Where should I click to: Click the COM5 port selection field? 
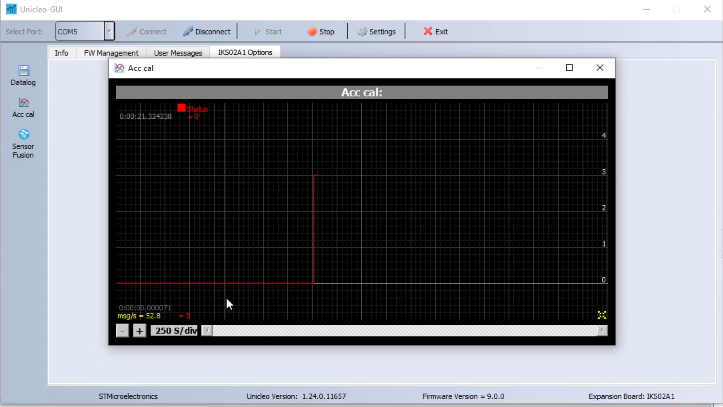(80, 31)
